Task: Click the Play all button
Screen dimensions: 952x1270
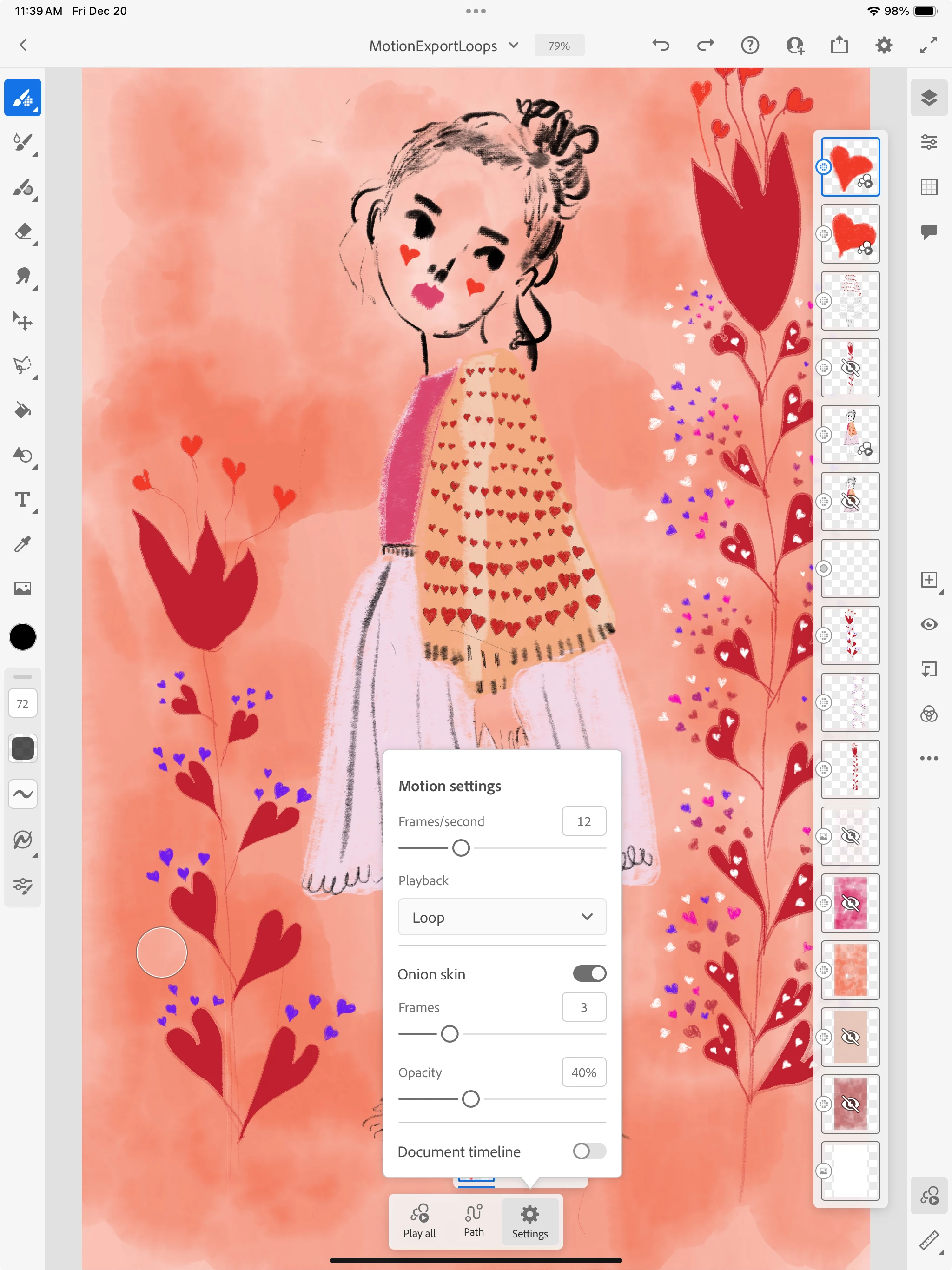Action: 419,1221
